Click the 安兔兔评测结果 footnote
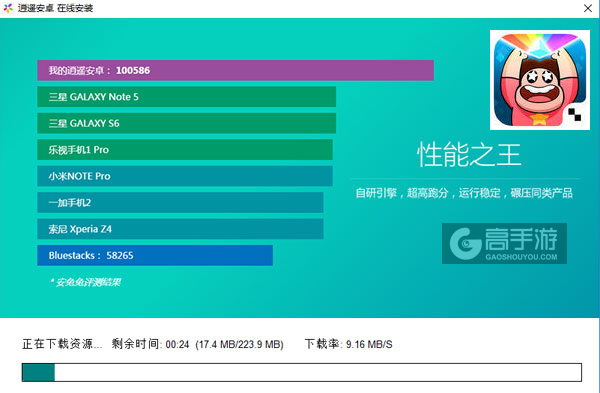Image resolution: width=600 pixels, height=393 pixels. [85, 282]
